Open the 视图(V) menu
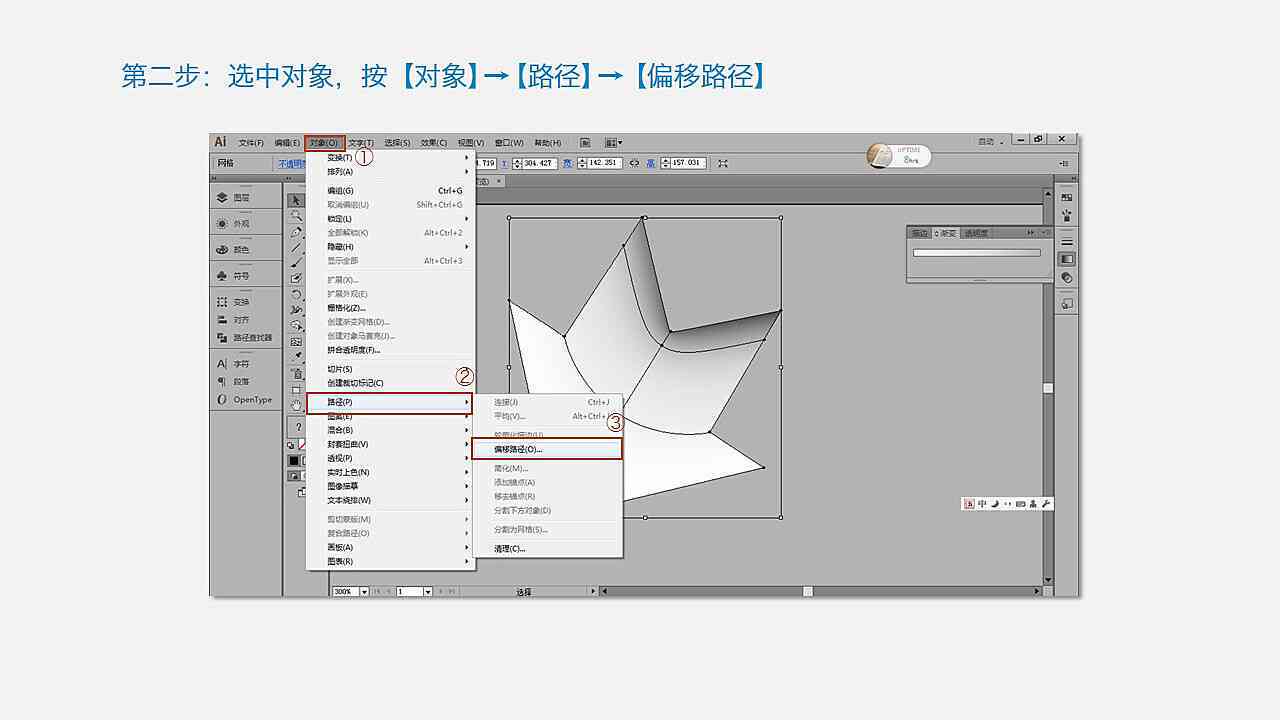Screen dimensions: 1280x720 click(471, 143)
